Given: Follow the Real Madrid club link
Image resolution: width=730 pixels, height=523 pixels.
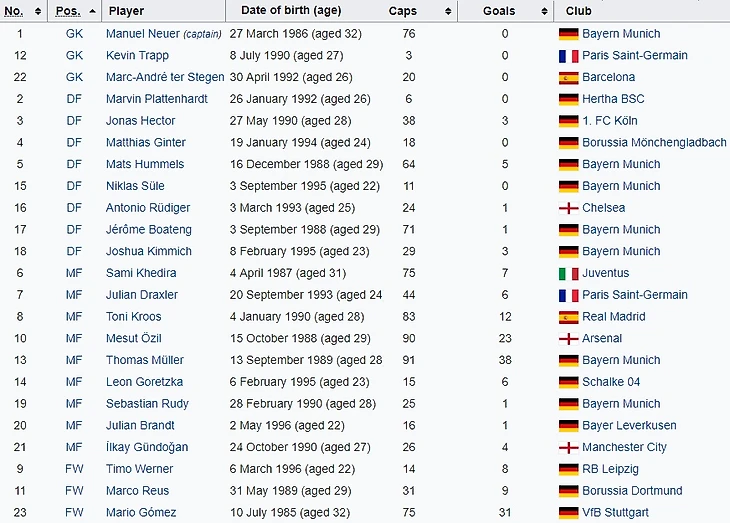Looking at the screenshot, I should [x=614, y=317].
